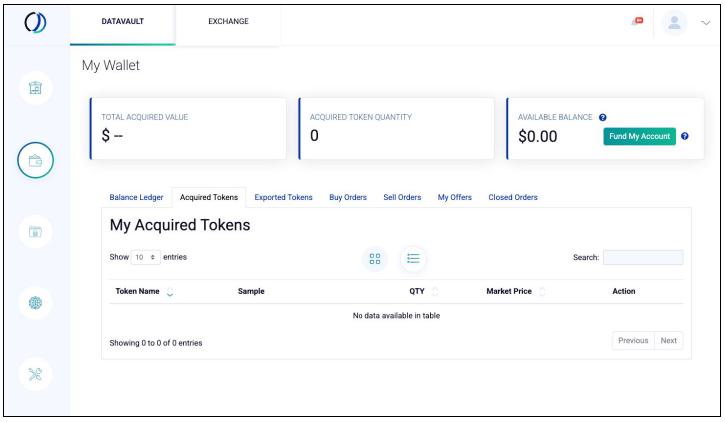Switch to grid view of tokens
The width and height of the screenshot is (725, 422).
click(x=376, y=258)
